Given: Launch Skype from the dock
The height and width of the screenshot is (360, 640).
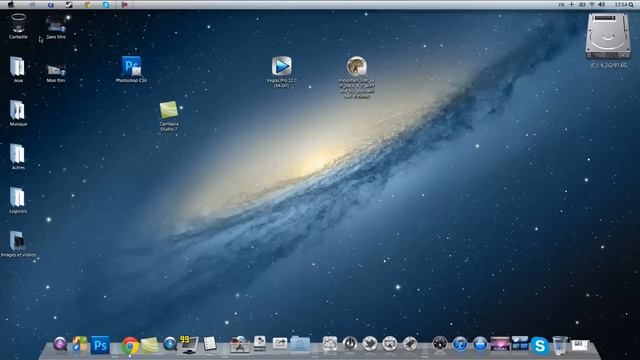Looking at the screenshot, I should [x=540, y=346].
